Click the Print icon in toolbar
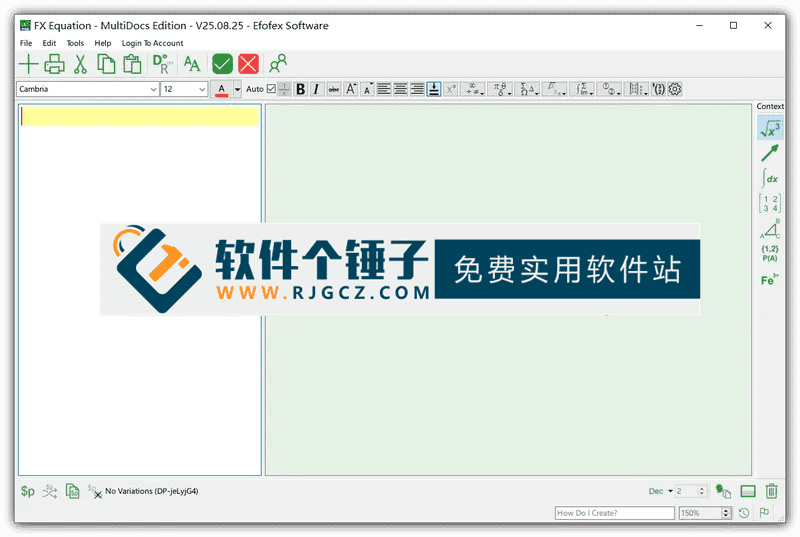The height and width of the screenshot is (537, 800). click(x=54, y=64)
